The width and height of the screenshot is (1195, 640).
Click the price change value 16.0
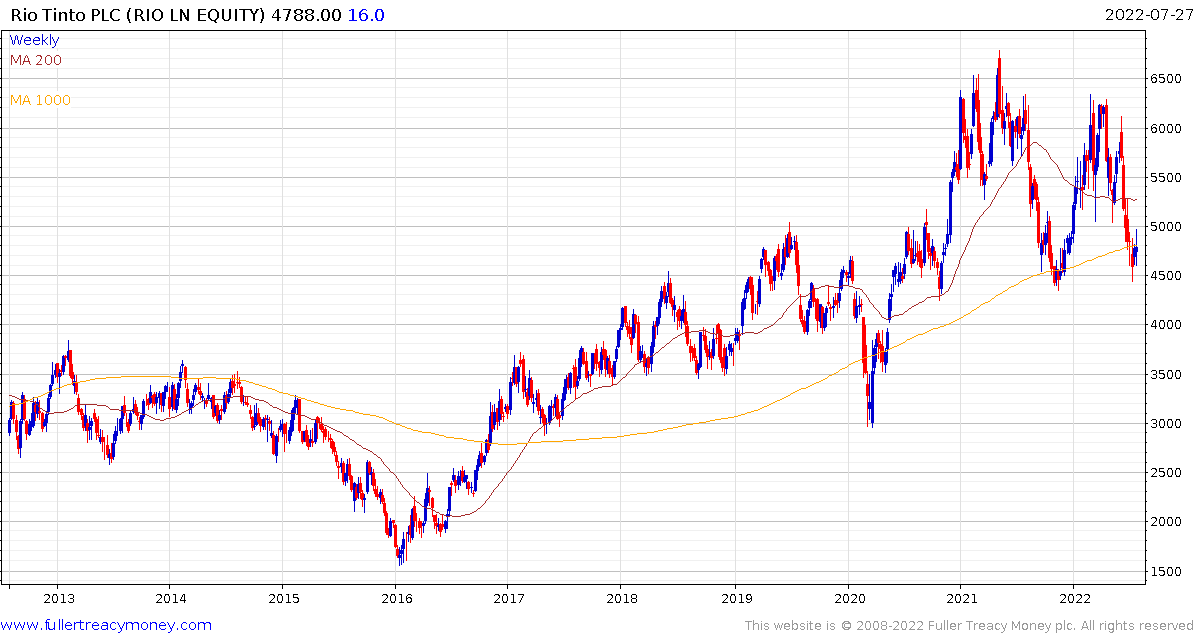(x=368, y=15)
